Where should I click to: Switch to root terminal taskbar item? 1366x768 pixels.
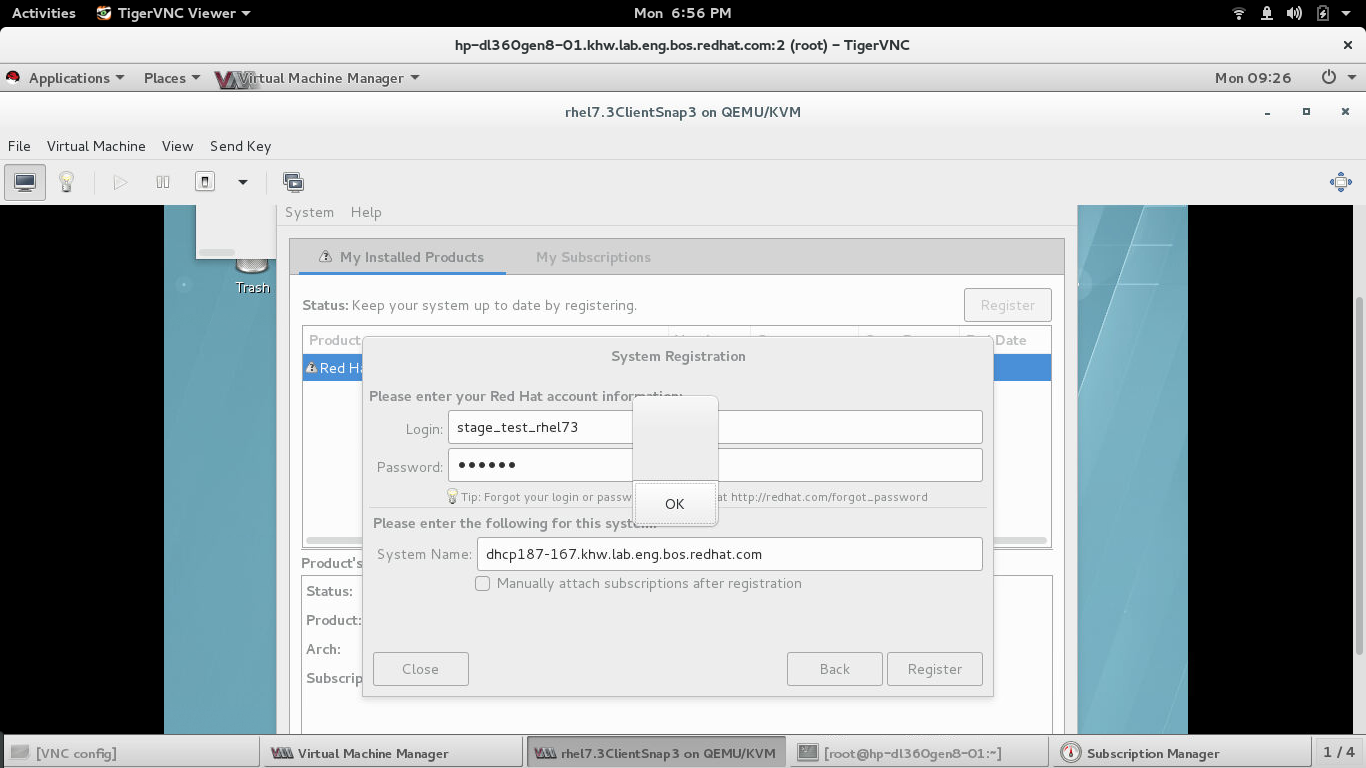coord(920,753)
